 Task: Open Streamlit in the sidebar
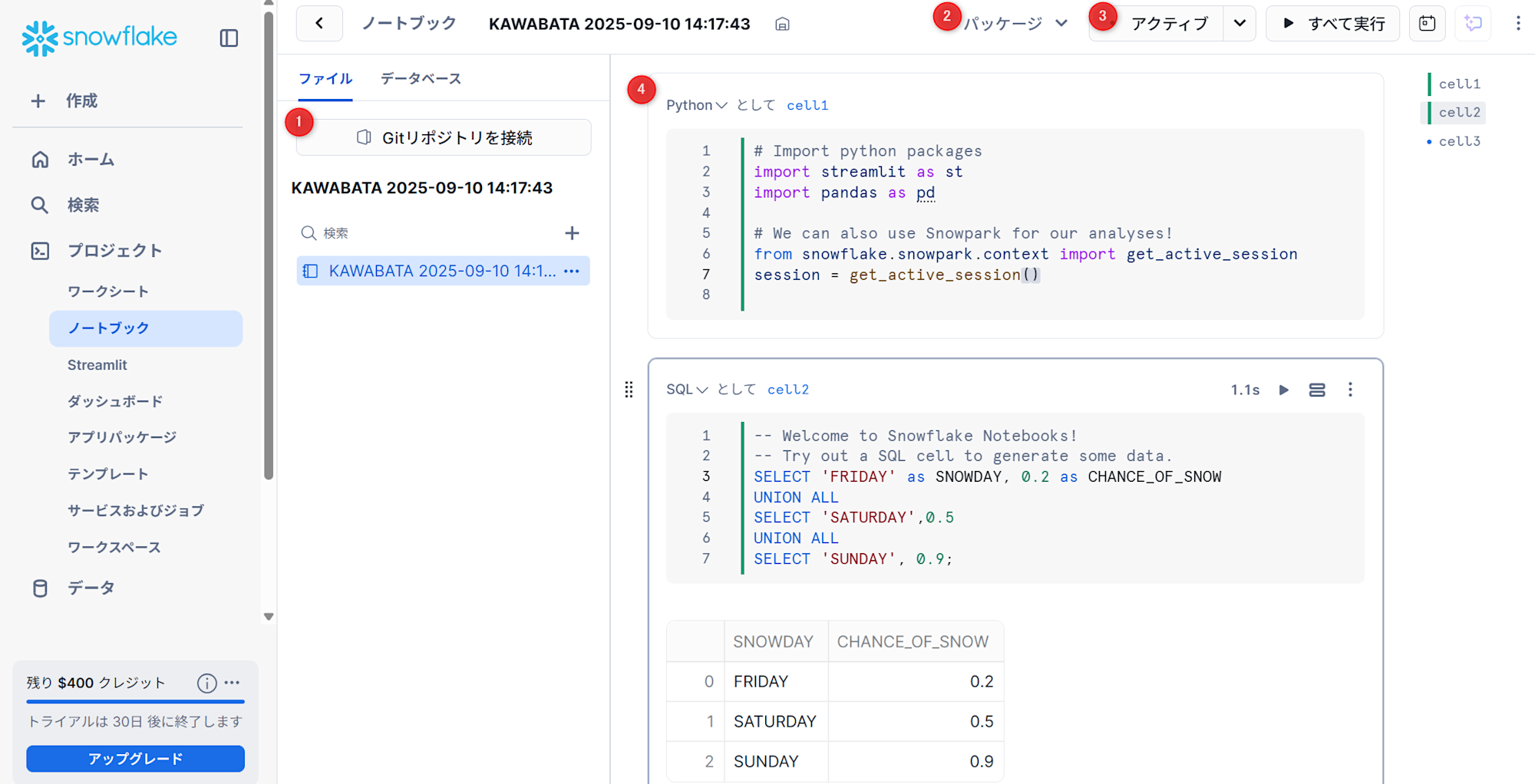click(x=97, y=365)
